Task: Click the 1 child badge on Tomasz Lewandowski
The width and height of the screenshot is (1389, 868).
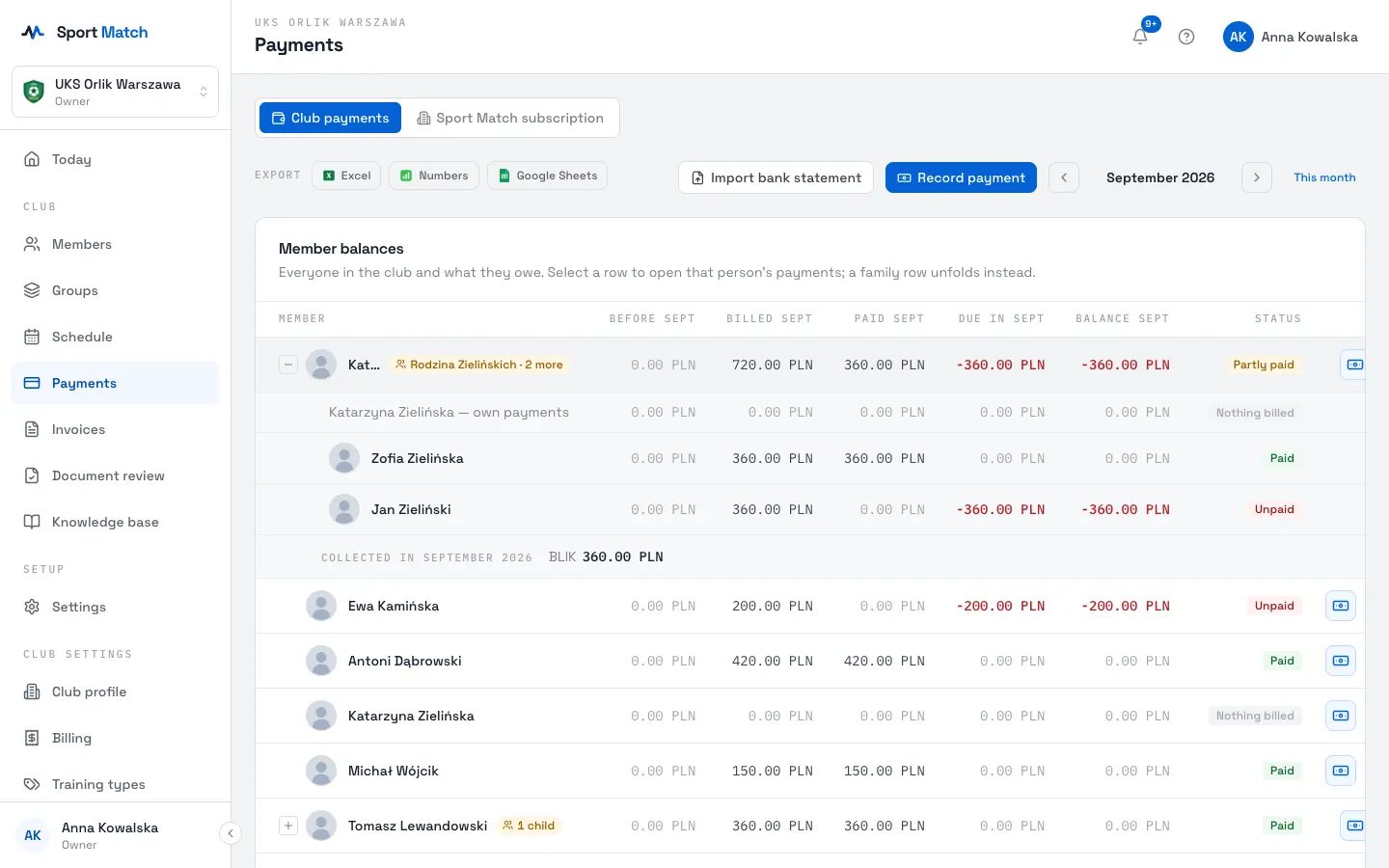Action: click(529, 826)
